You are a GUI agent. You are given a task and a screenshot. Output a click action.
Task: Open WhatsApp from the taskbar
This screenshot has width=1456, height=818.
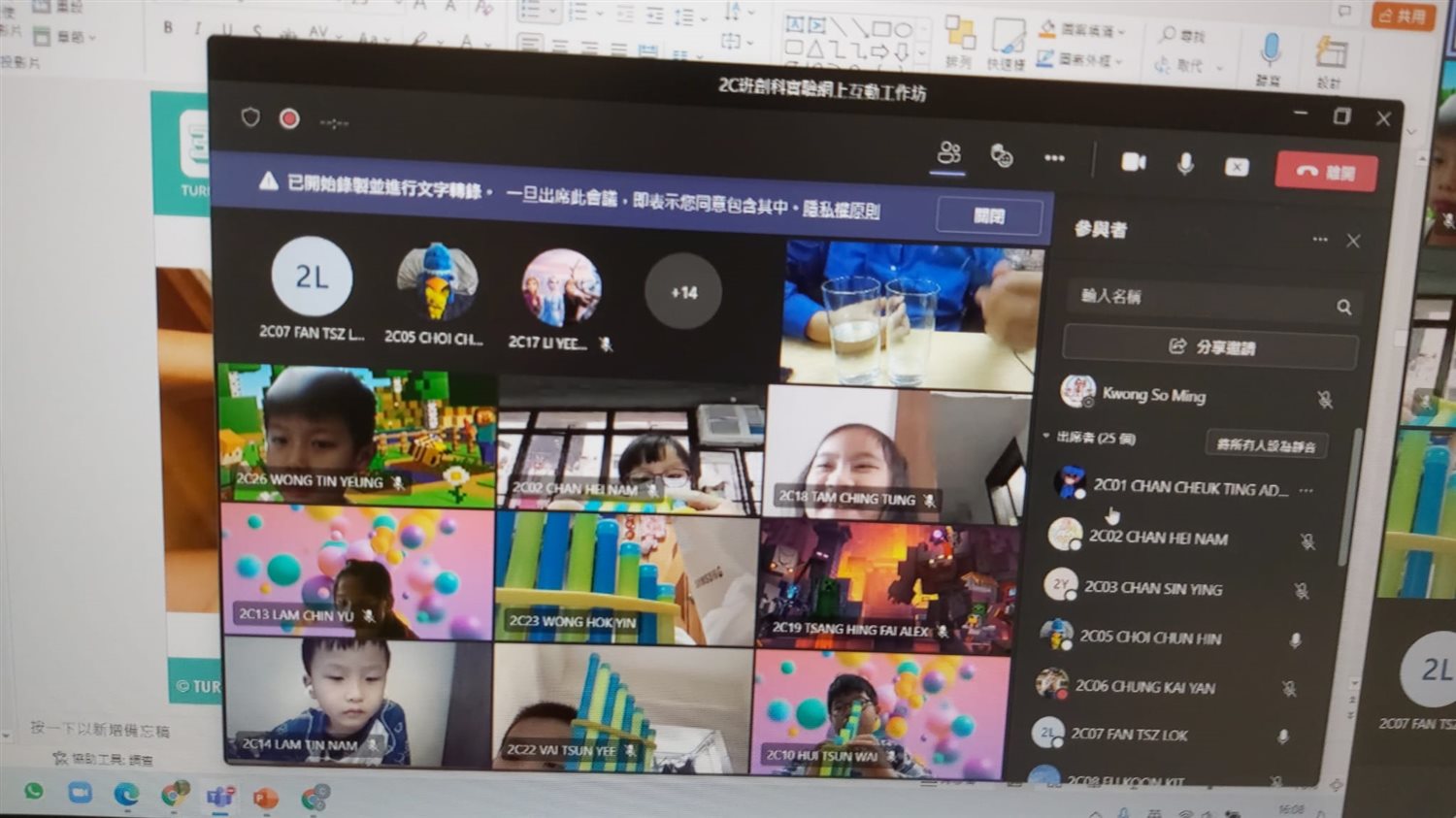(x=35, y=791)
